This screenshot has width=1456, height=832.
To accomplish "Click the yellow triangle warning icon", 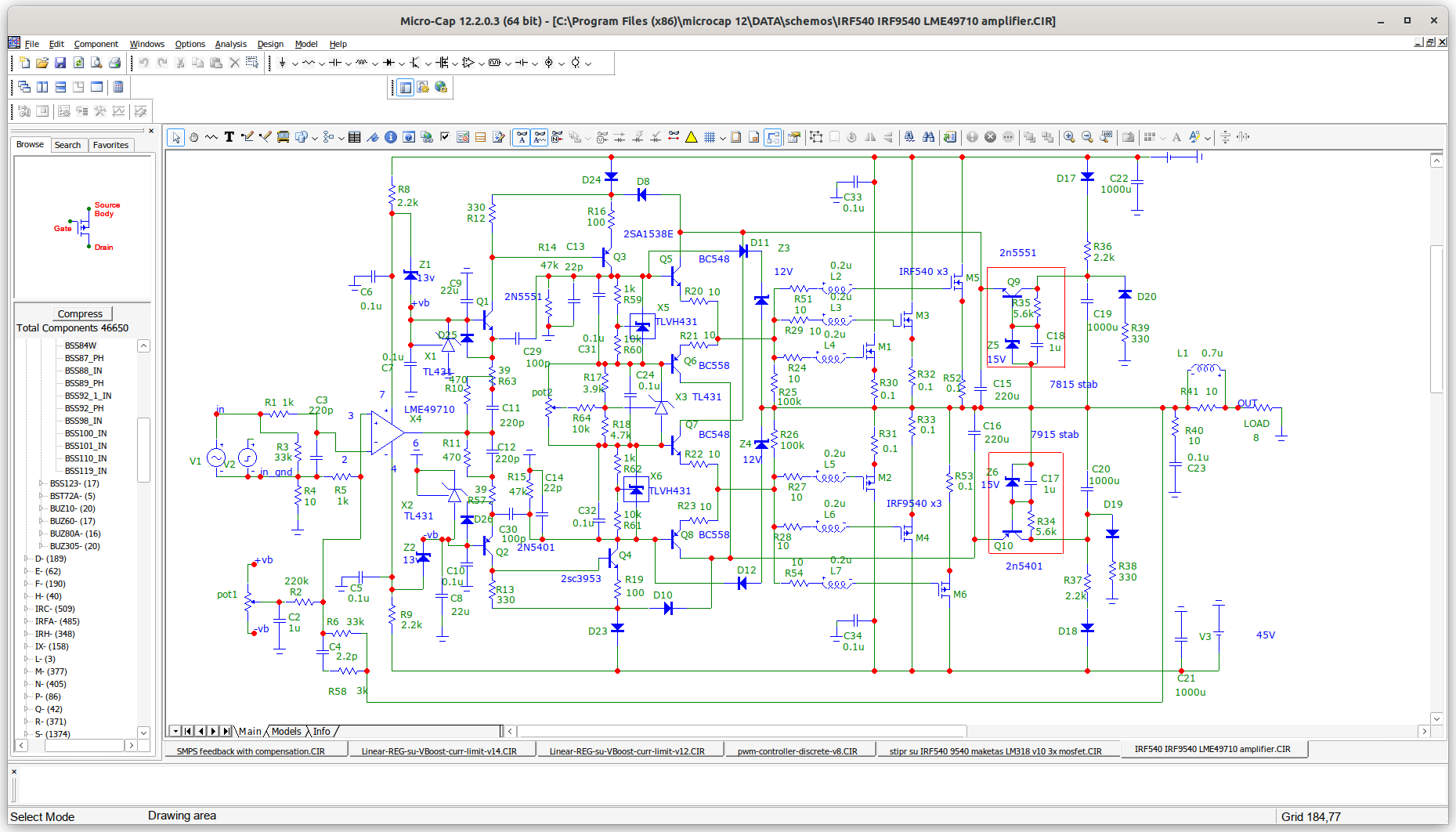I will (x=692, y=137).
